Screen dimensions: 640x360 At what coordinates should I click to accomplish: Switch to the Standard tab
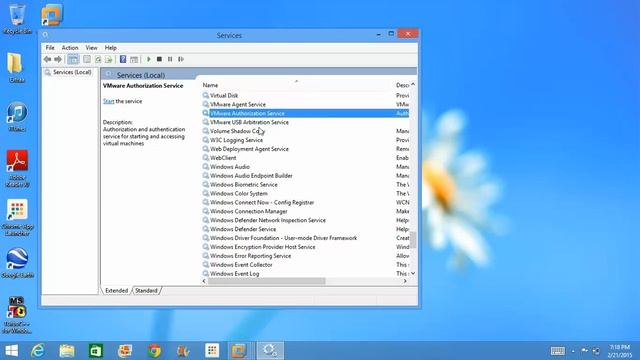pos(146,291)
